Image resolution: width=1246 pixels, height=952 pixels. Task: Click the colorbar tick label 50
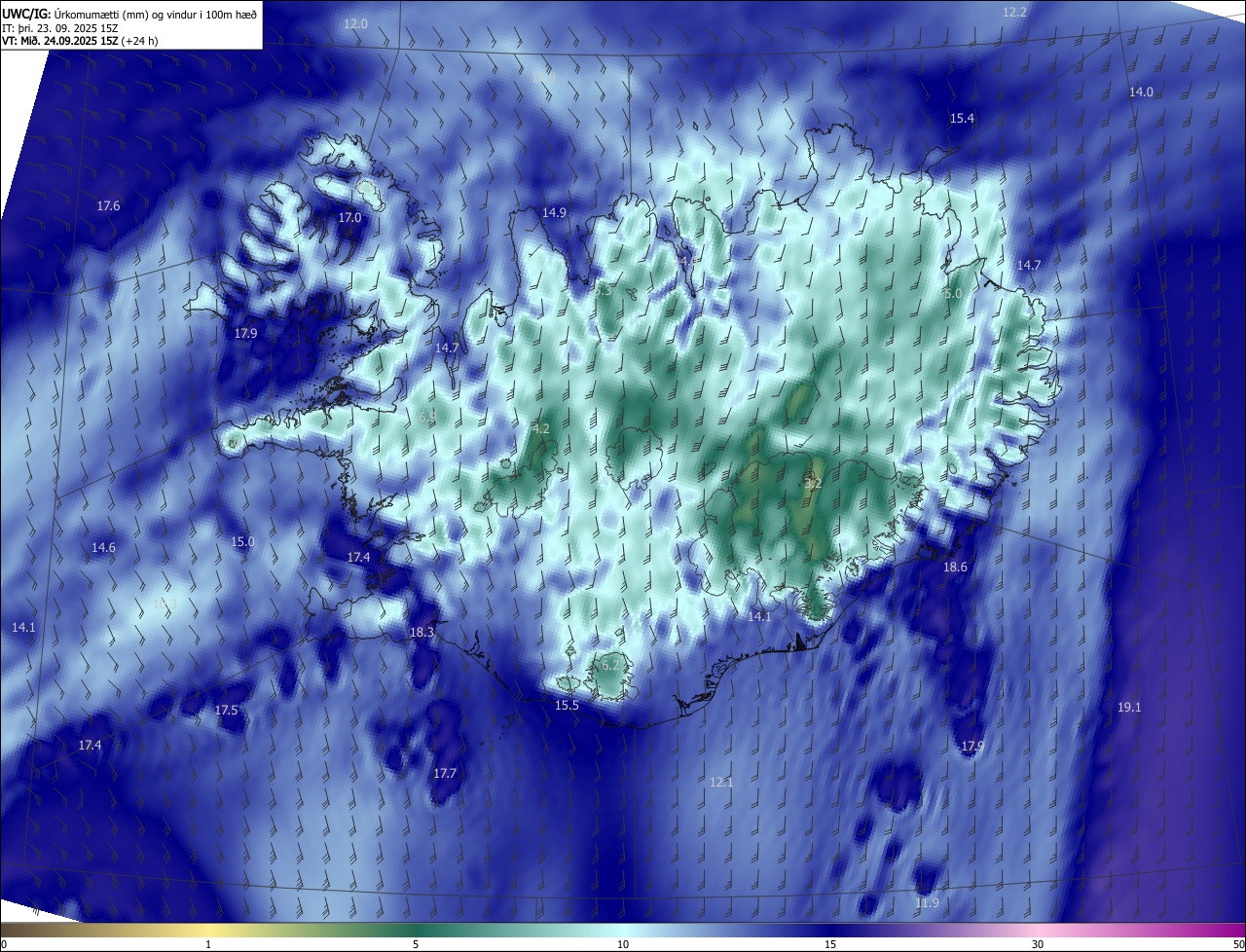click(x=1238, y=944)
